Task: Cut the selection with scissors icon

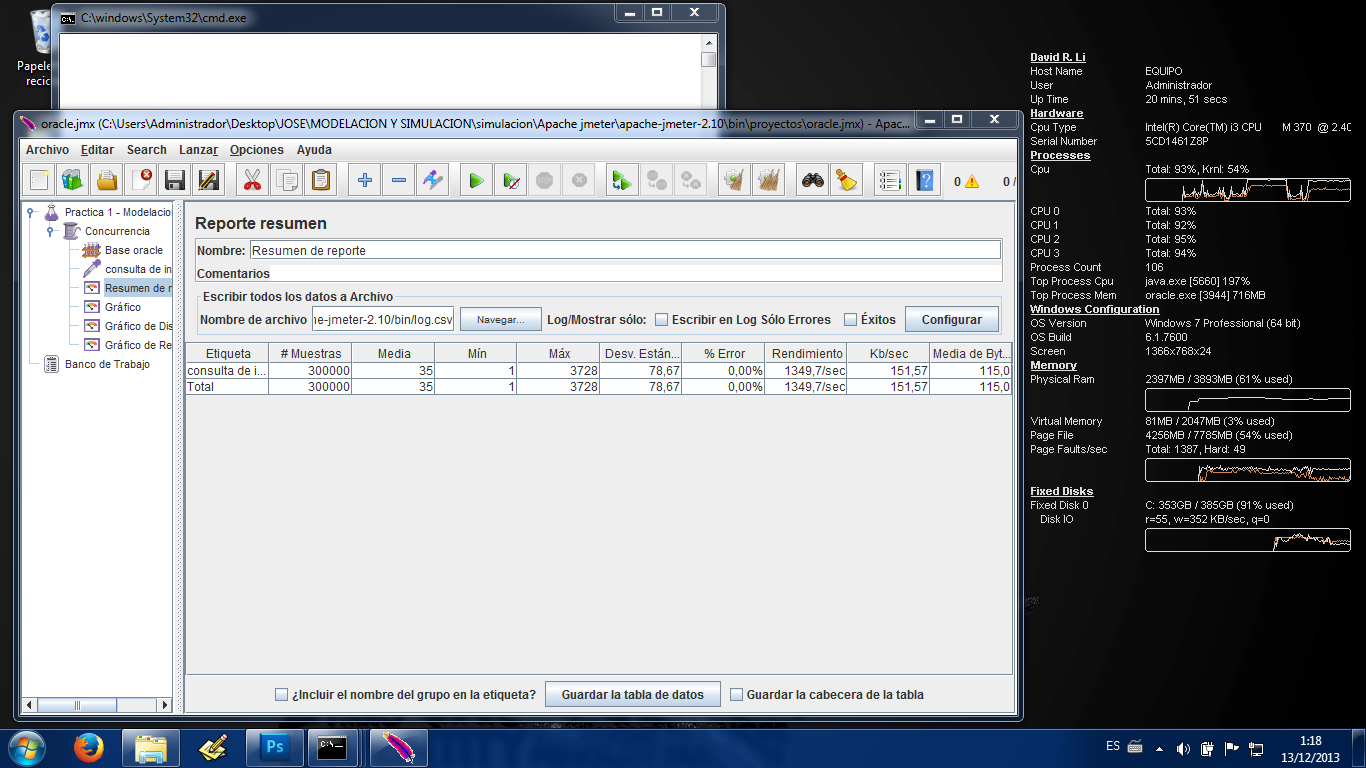Action: coord(252,180)
